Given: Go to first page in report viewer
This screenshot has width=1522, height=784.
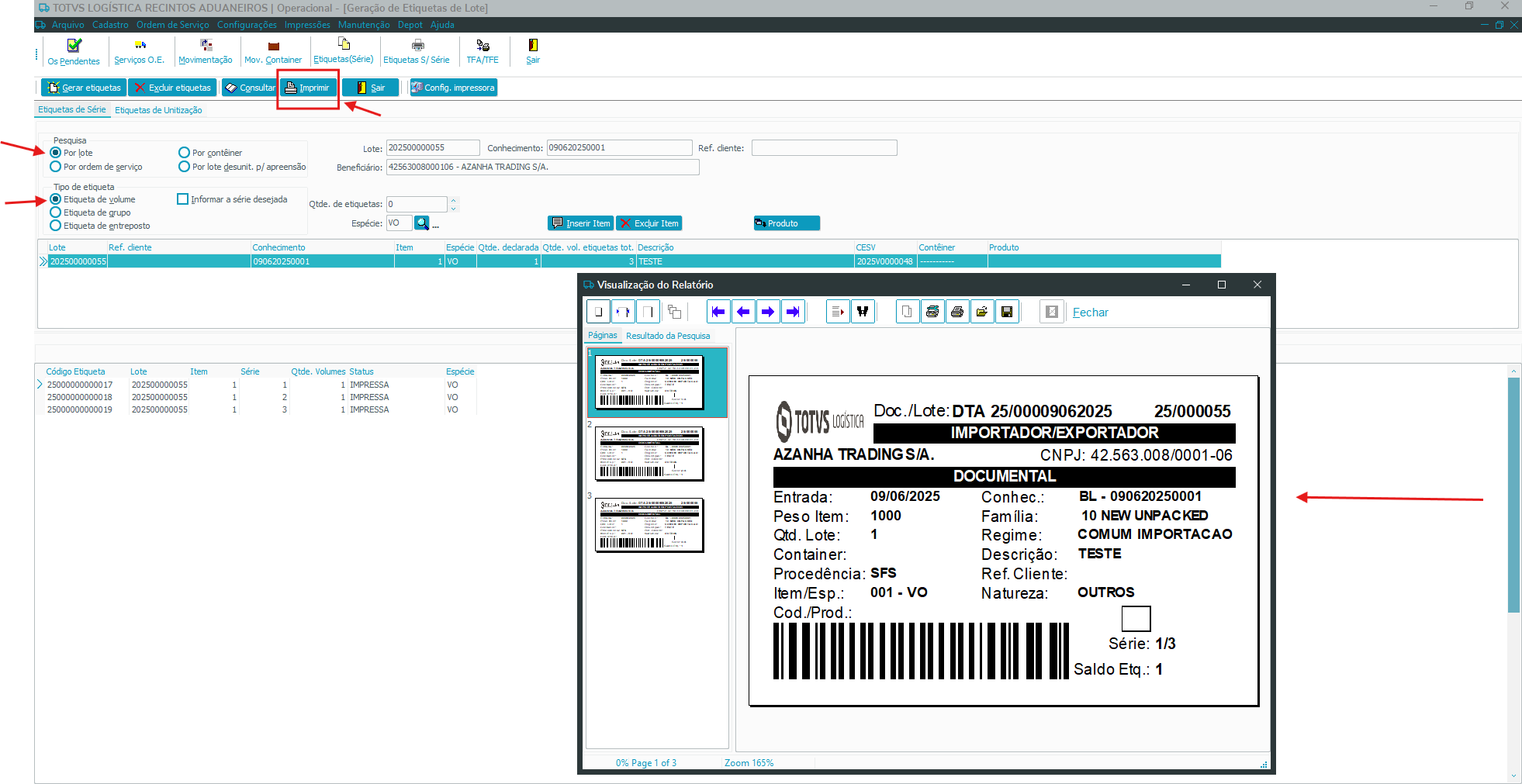Looking at the screenshot, I should point(718,312).
